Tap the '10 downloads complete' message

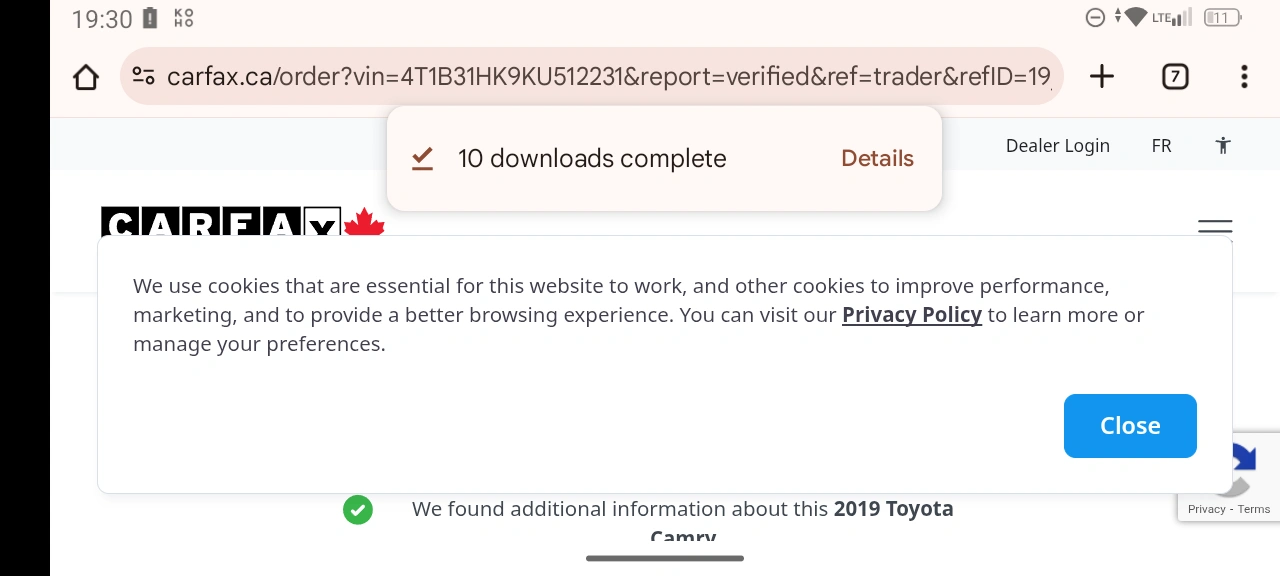point(592,159)
